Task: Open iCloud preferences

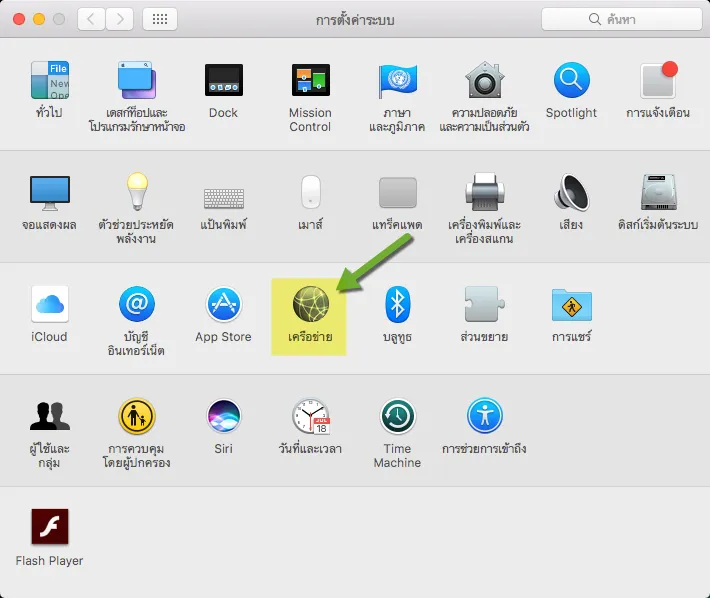Action: click(49, 304)
